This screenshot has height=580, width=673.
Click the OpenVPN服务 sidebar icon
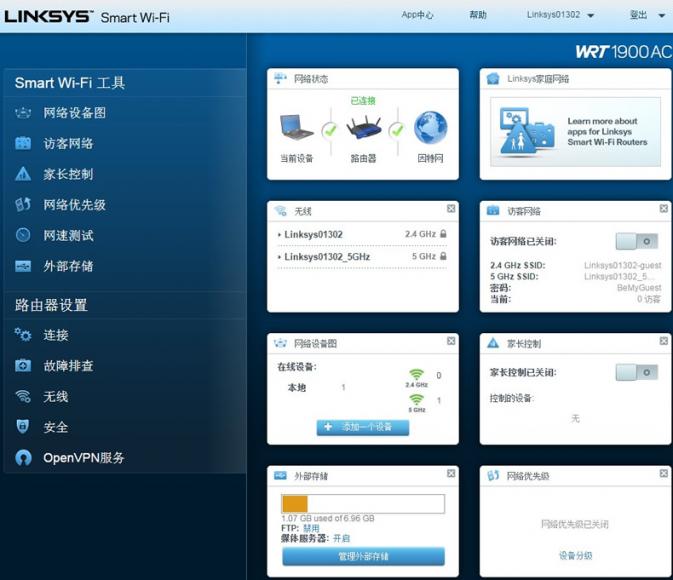click(x=23, y=458)
